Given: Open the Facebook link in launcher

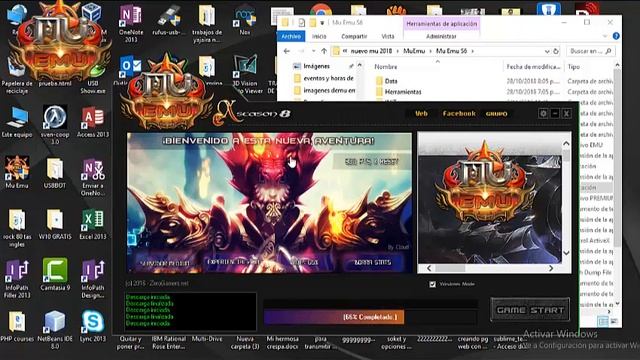Looking at the screenshot, I should 459,113.
